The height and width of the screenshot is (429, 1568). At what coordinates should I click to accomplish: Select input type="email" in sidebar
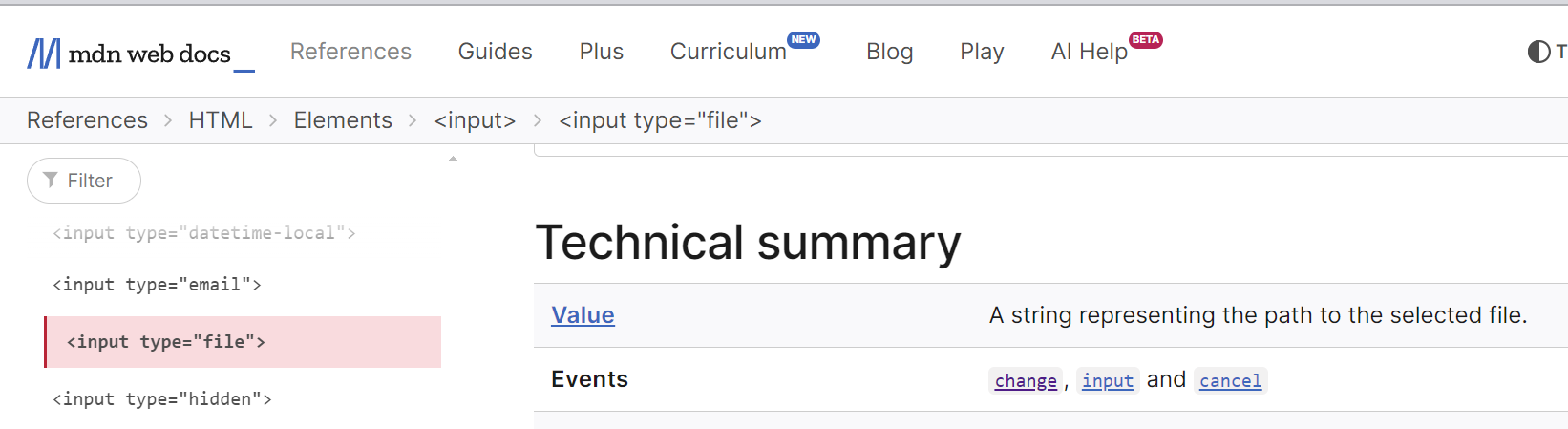[157, 285]
